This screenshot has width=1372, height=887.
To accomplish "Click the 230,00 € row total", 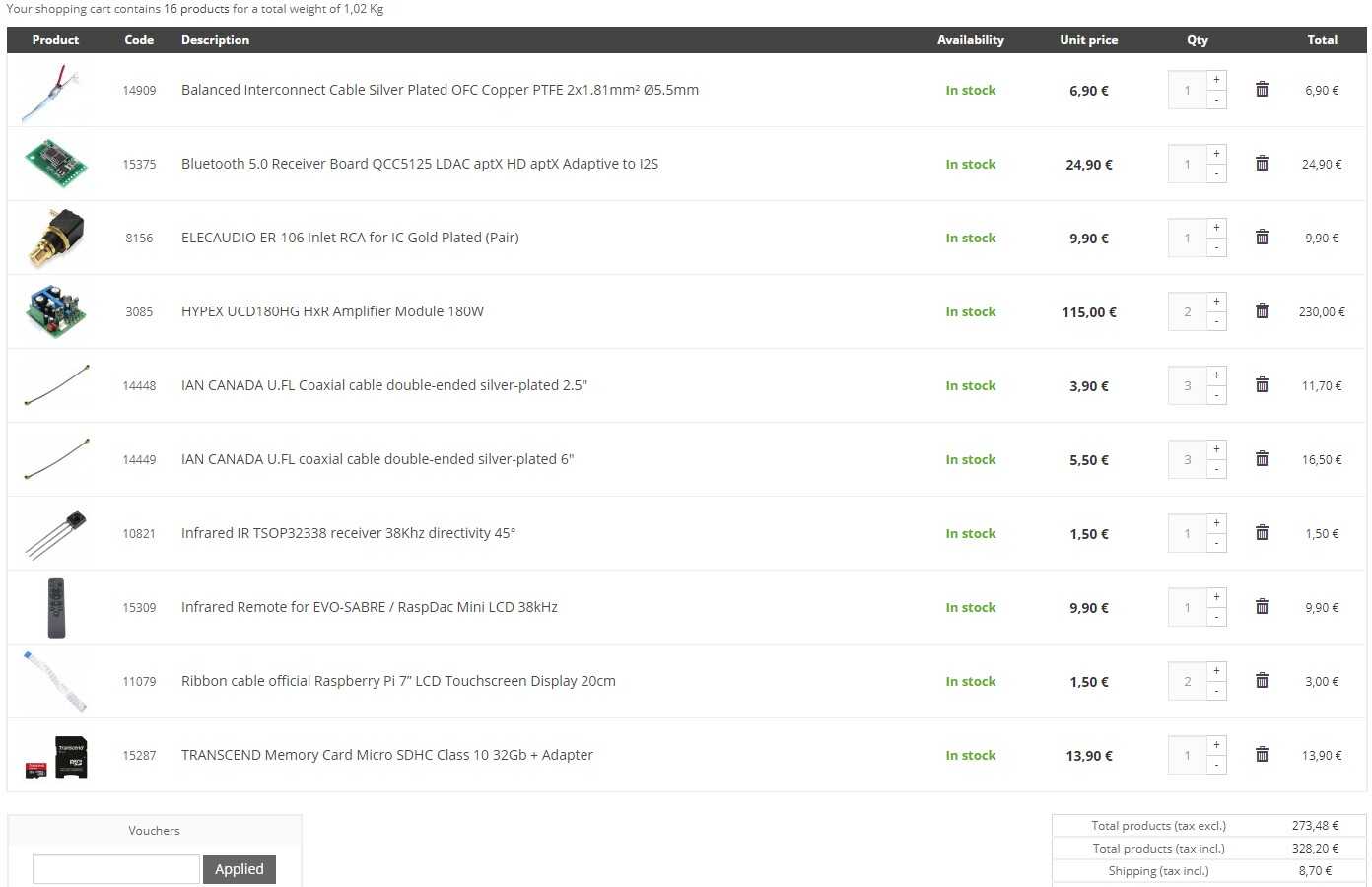I will click(1322, 311).
